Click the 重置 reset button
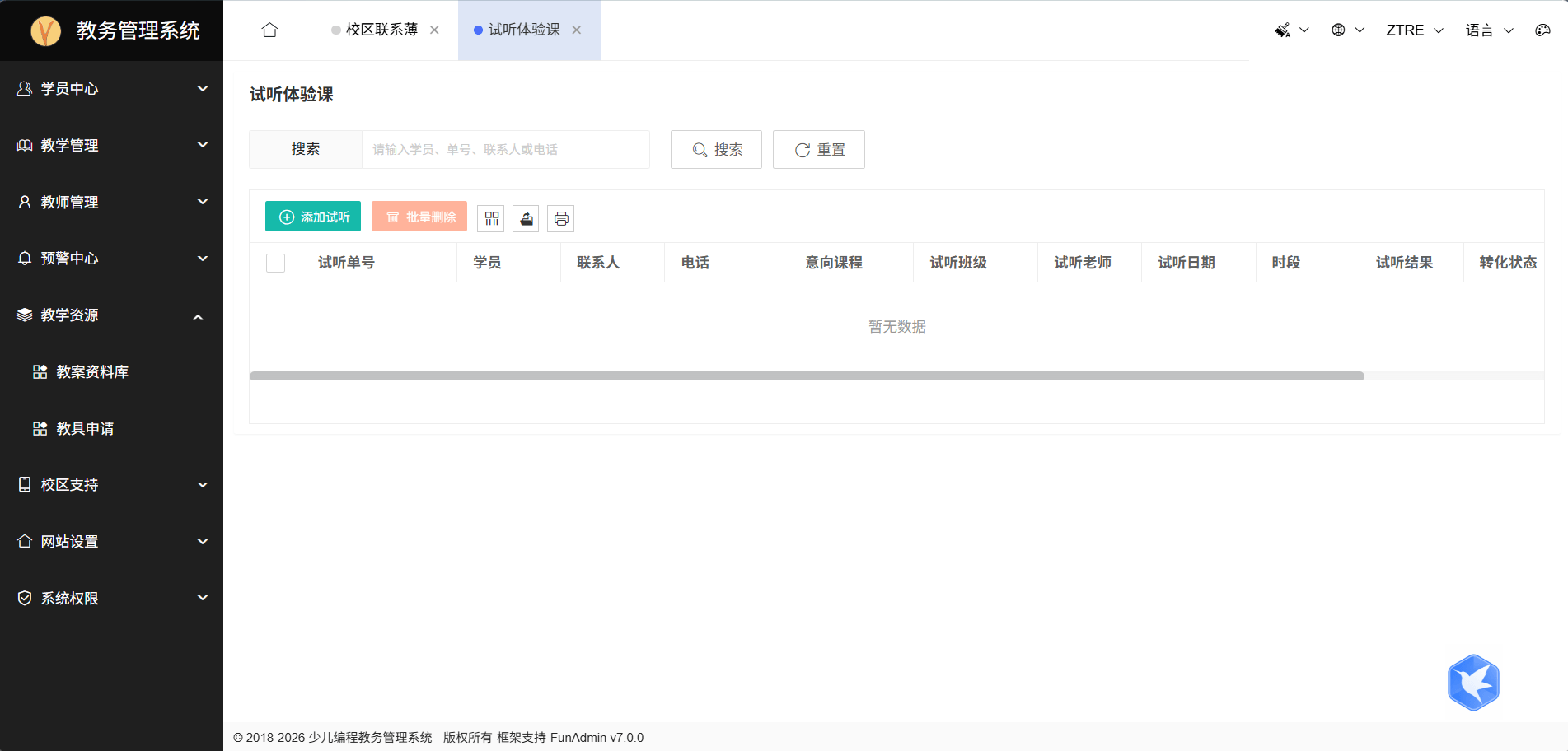The height and width of the screenshot is (751, 1568). click(x=819, y=150)
